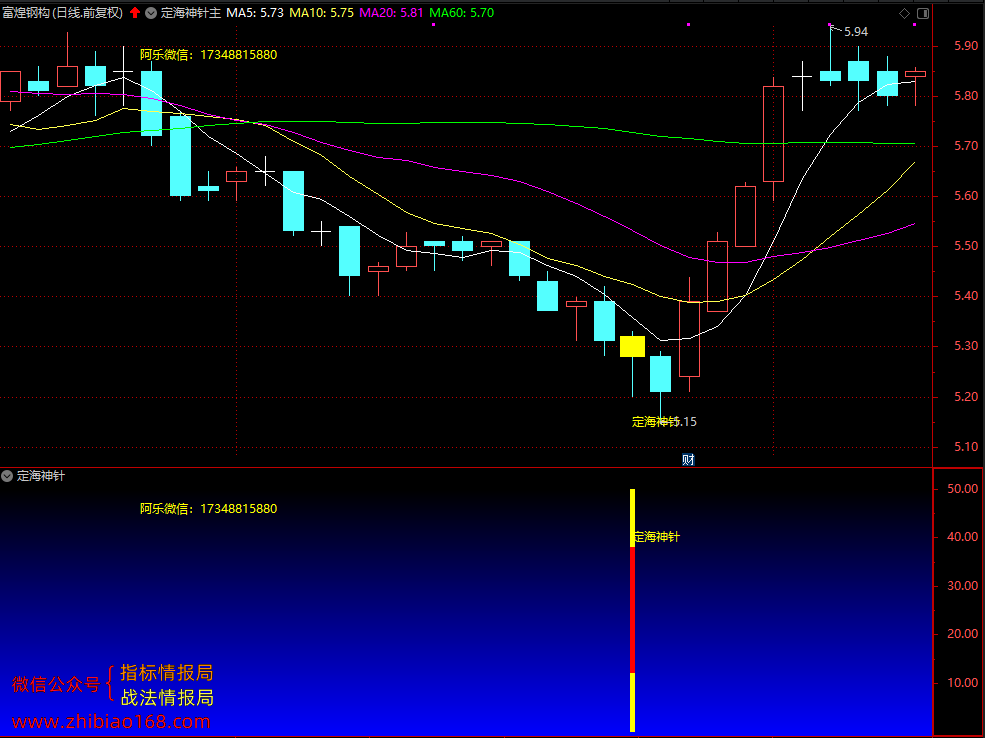
Task: Open the 定海神针主 indicator dropdown menu
Action: [x=151, y=13]
